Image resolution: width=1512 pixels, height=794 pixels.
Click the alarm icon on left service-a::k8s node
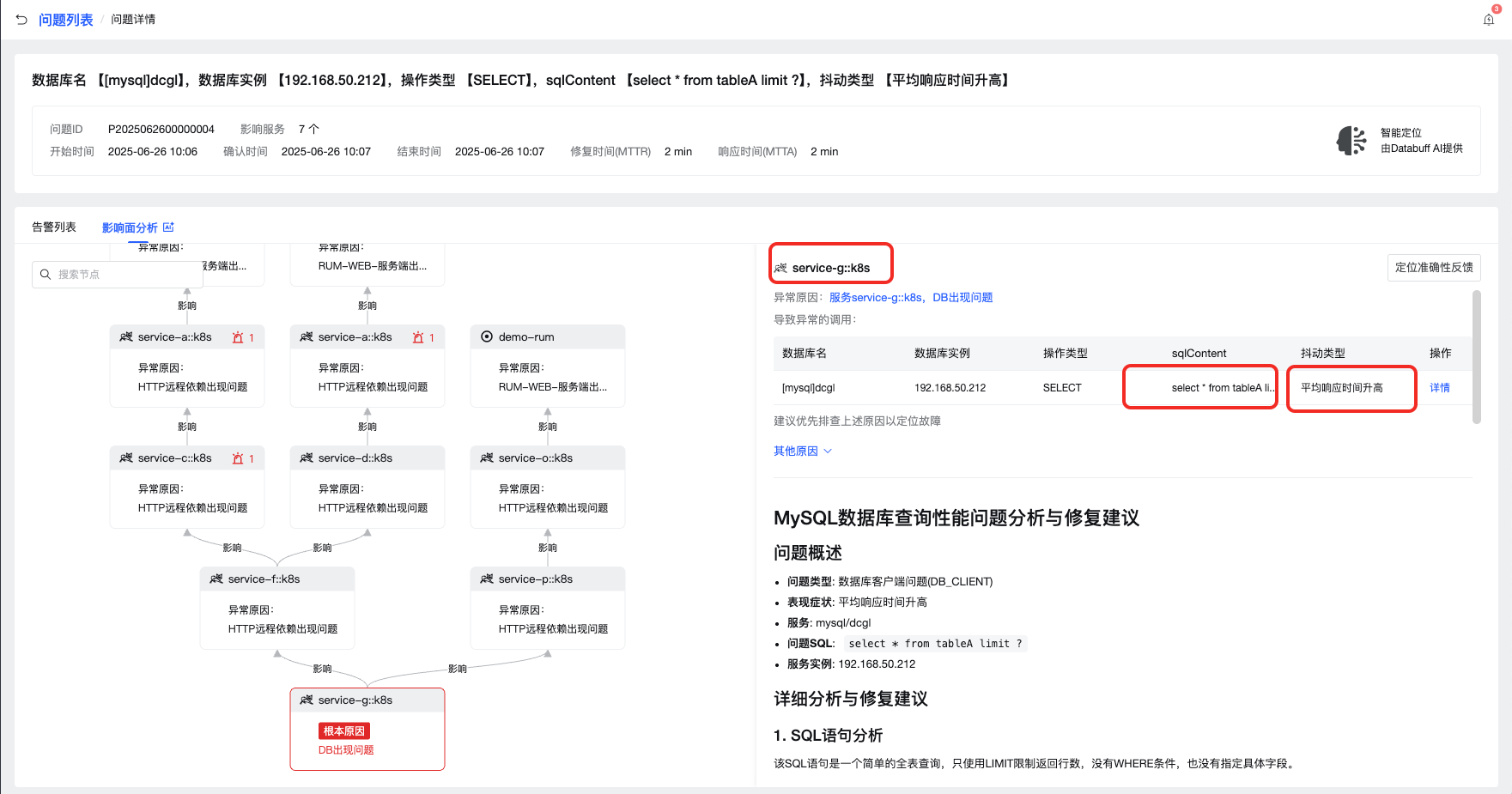point(238,337)
